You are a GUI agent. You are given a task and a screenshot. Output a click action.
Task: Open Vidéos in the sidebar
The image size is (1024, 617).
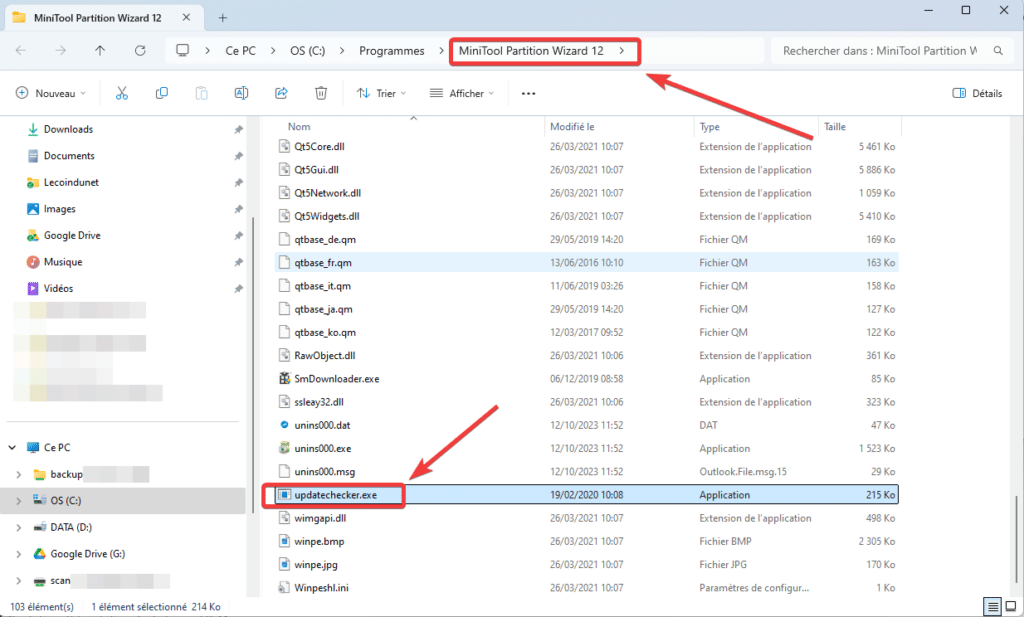(58, 288)
